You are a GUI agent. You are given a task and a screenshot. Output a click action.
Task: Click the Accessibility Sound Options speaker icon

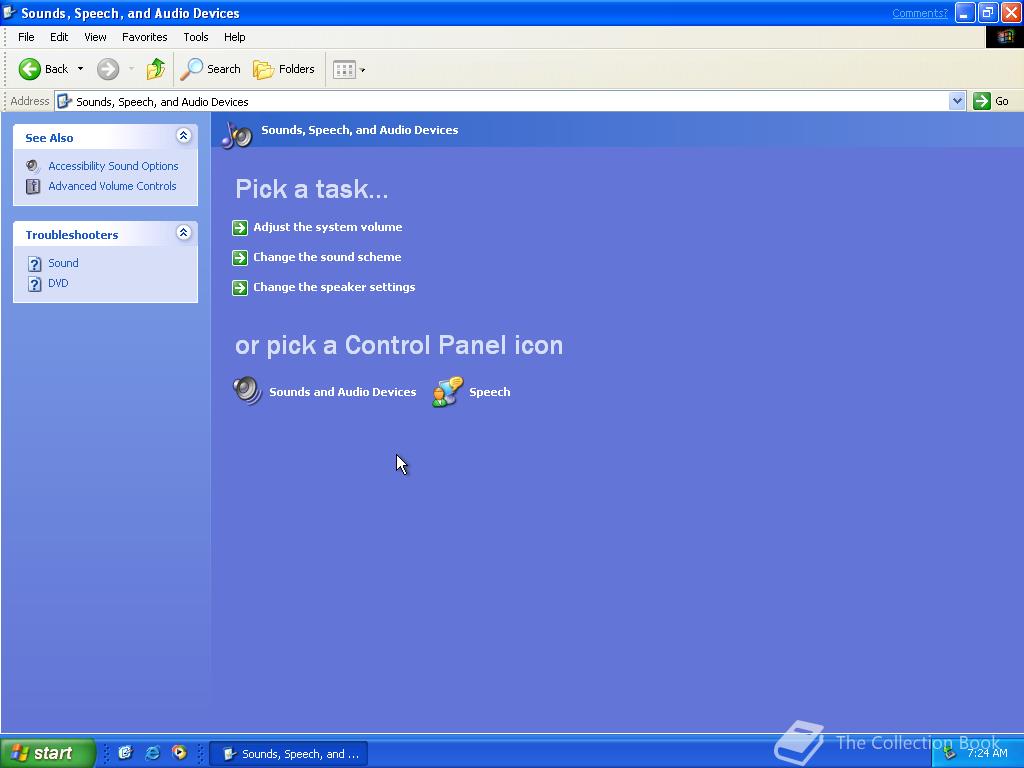(x=33, y=166)
